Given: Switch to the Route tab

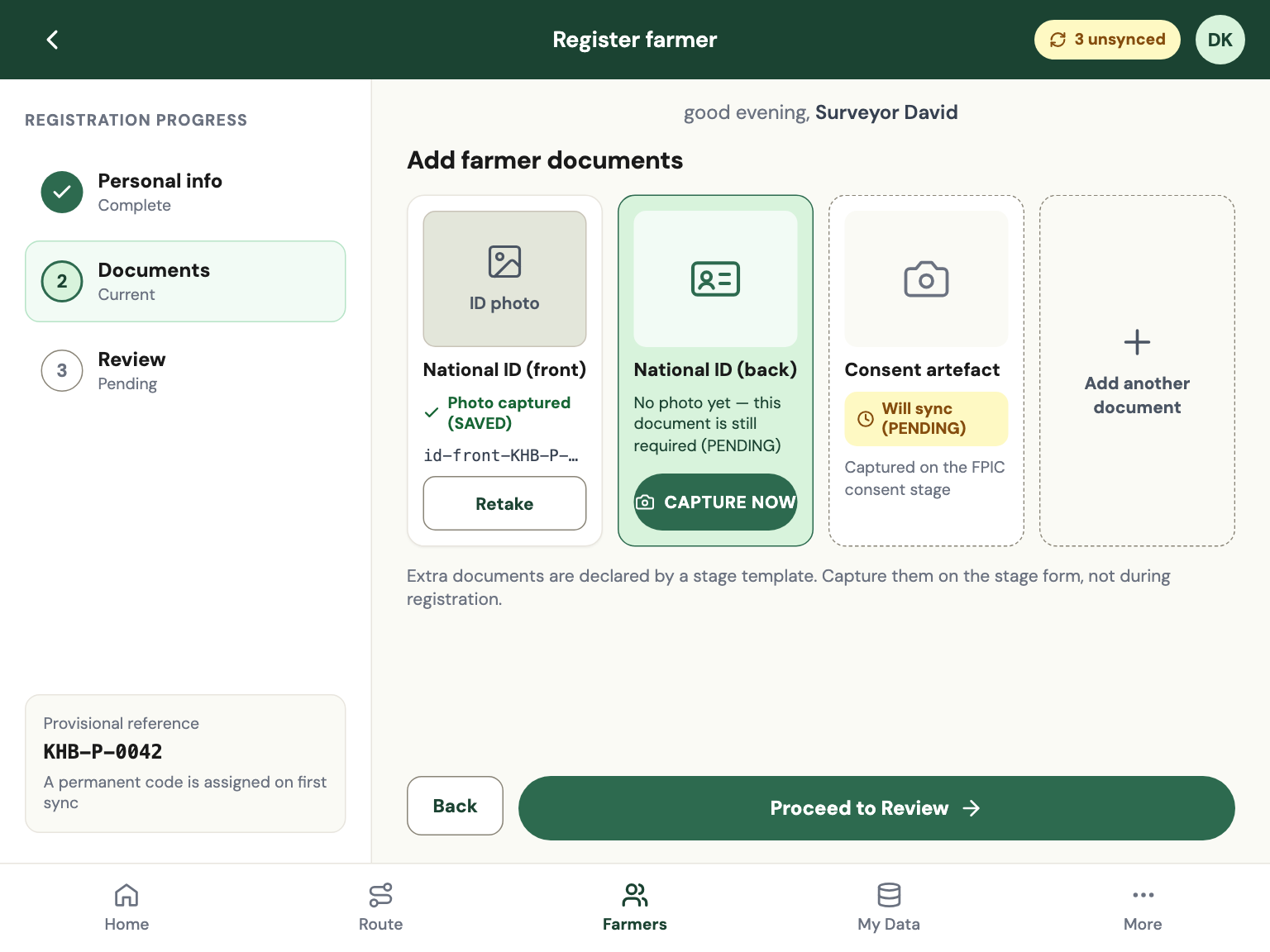Looking at the screenshot, I should 380,907.
